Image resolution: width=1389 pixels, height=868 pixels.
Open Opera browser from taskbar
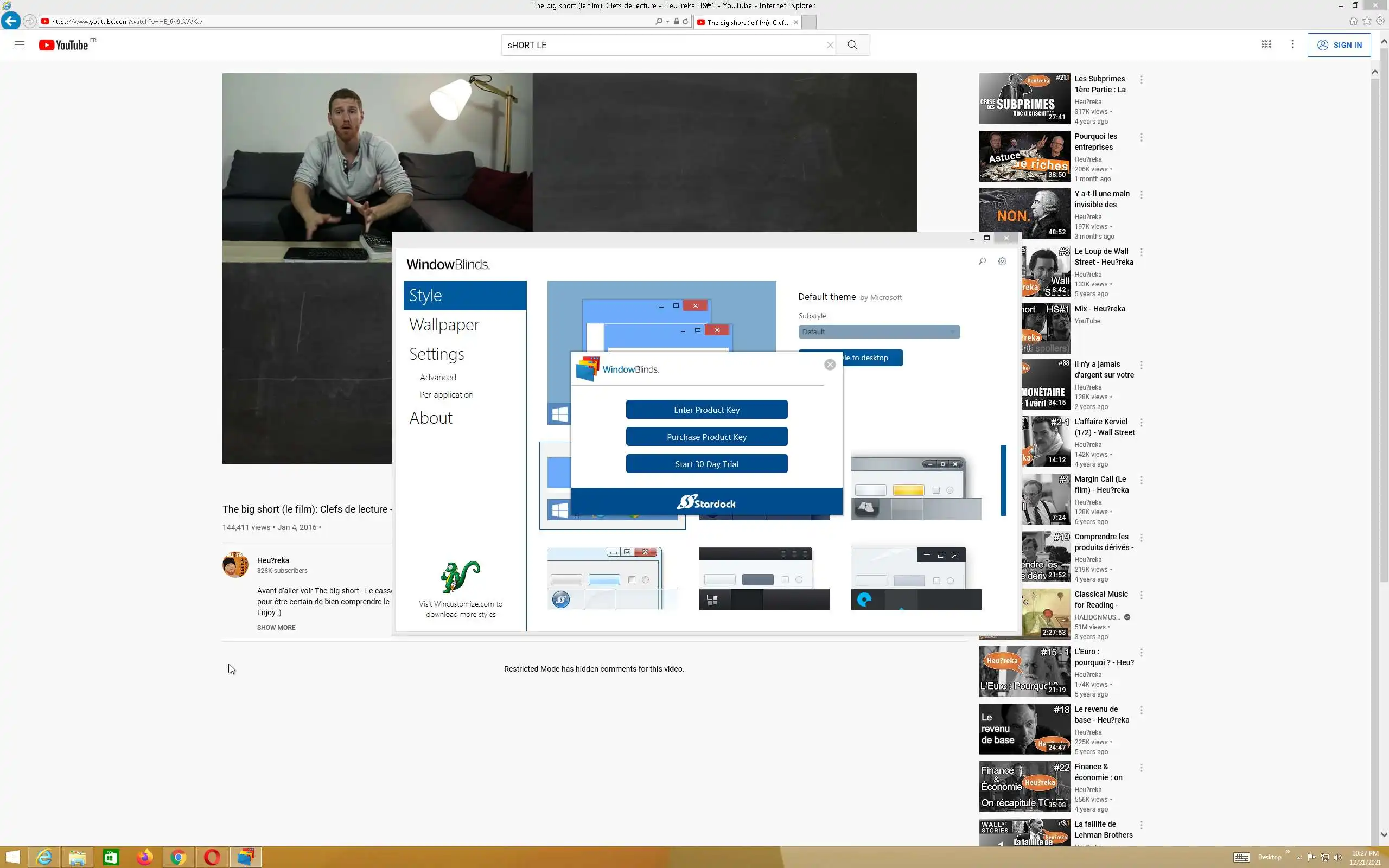click(x=212, y=857)
